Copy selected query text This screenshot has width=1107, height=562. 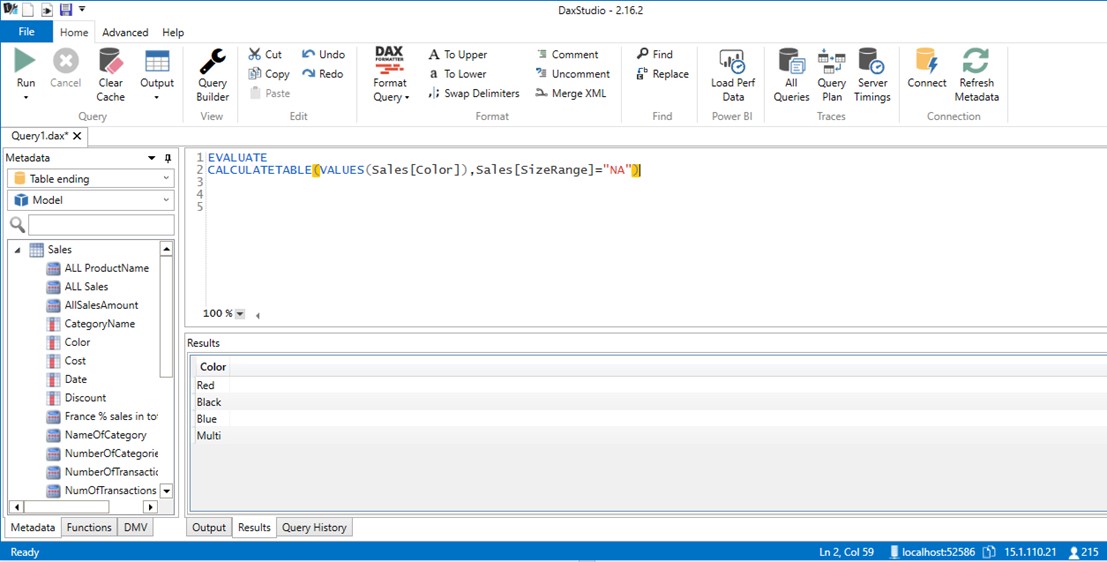268,73
